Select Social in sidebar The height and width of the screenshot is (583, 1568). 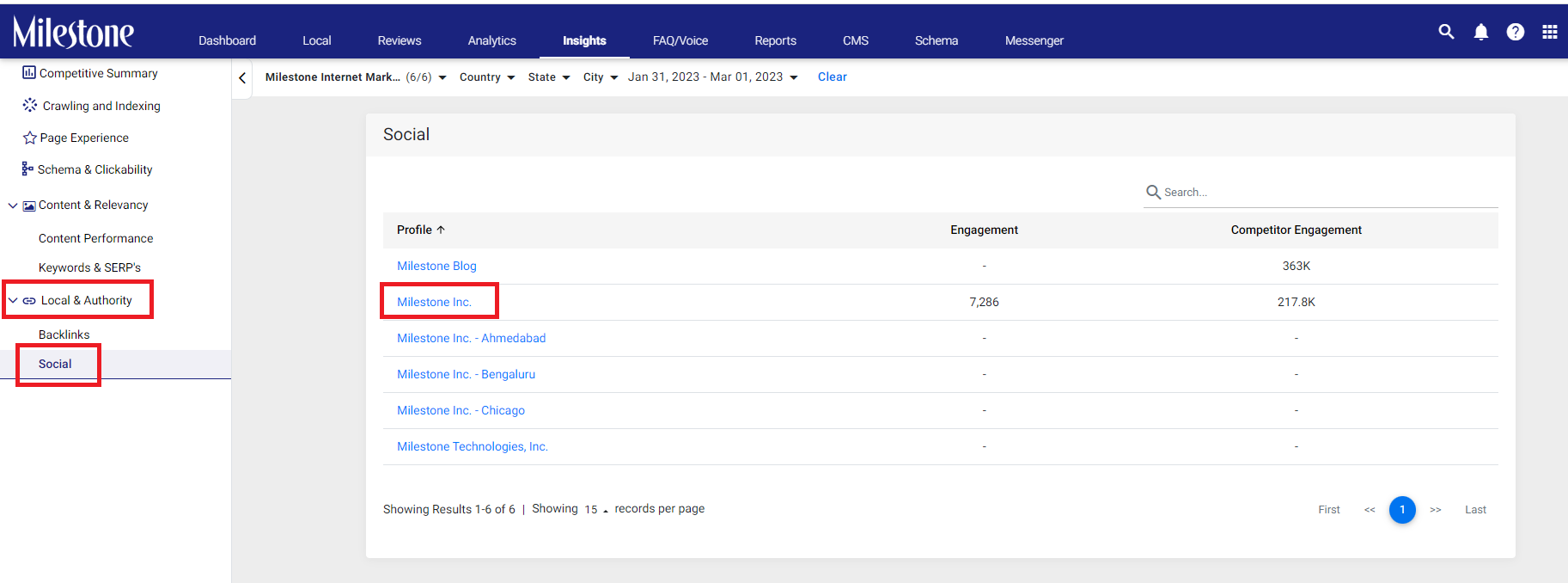(55, 364)
